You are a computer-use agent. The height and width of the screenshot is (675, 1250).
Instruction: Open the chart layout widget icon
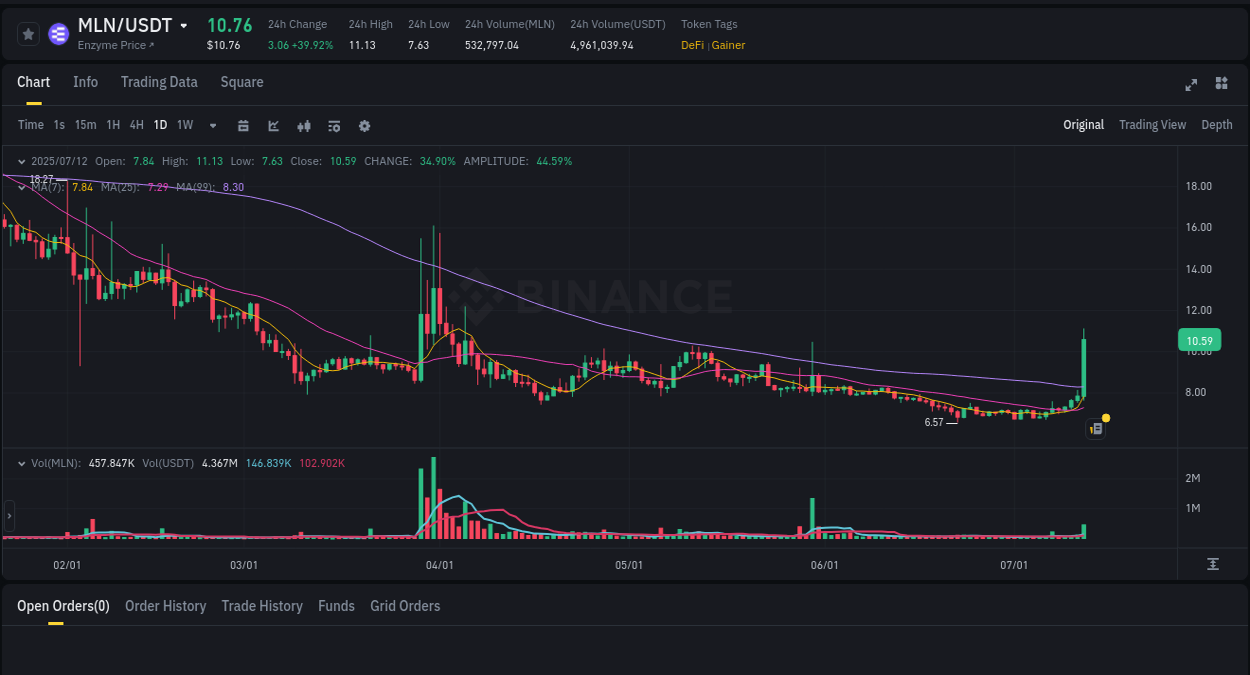(x=1221, y=84)
